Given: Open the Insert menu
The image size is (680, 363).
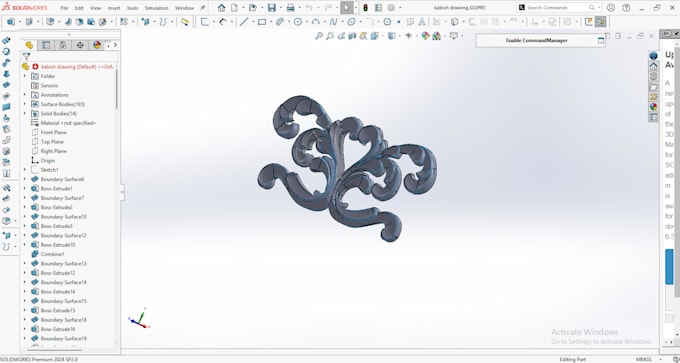Looking at the screenshot, I should [114, 8].
